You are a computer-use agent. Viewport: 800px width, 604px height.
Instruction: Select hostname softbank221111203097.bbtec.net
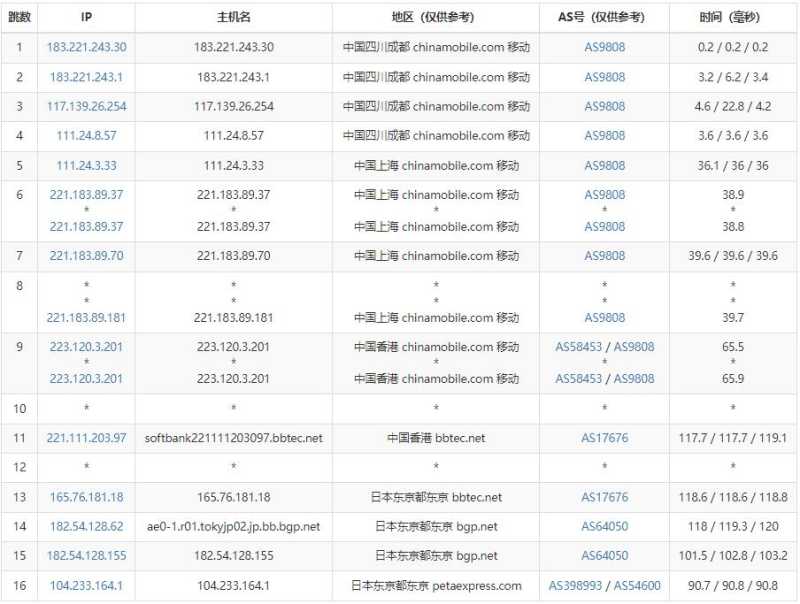click(234, 438)
